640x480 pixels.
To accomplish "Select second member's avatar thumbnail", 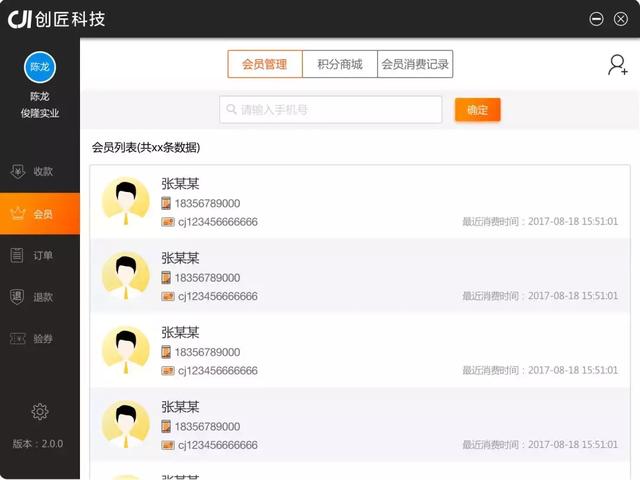I will [x=126, y=276].
